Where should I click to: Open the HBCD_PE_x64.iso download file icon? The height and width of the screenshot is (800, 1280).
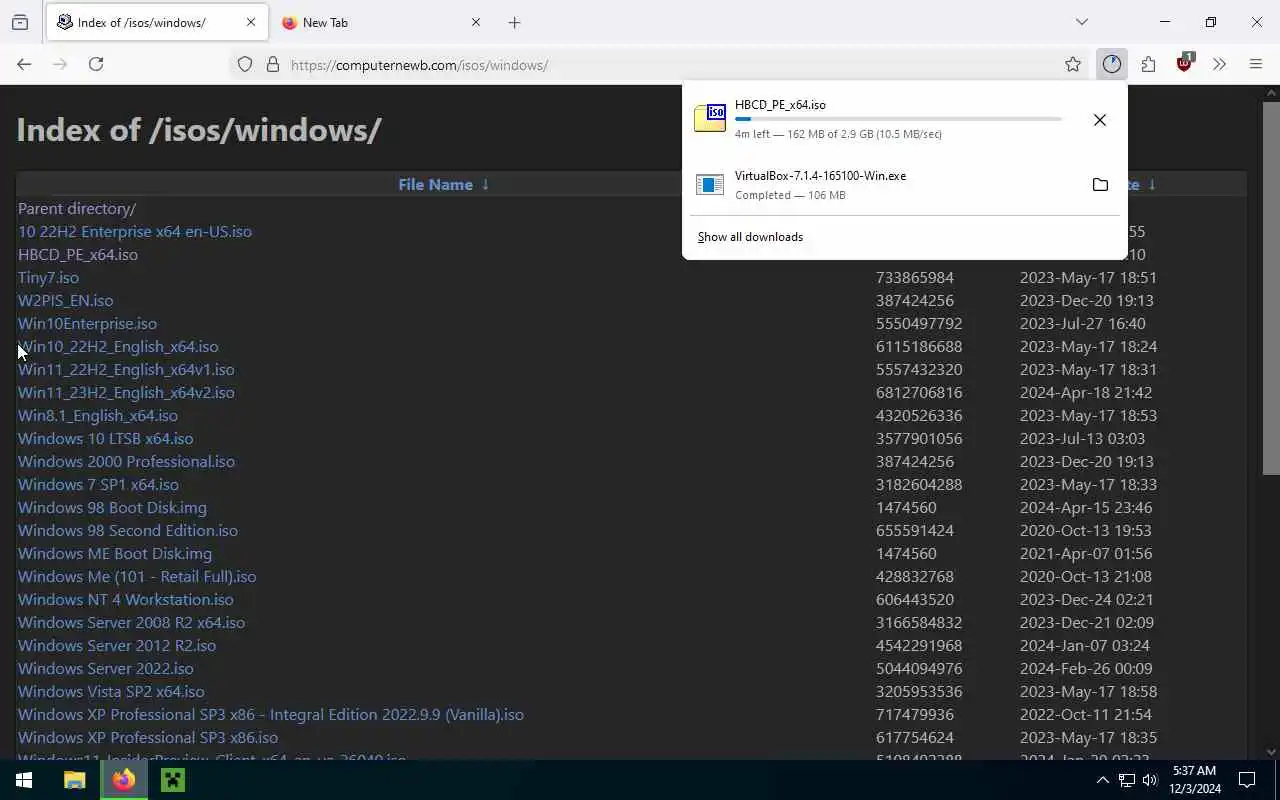point(710,118)
